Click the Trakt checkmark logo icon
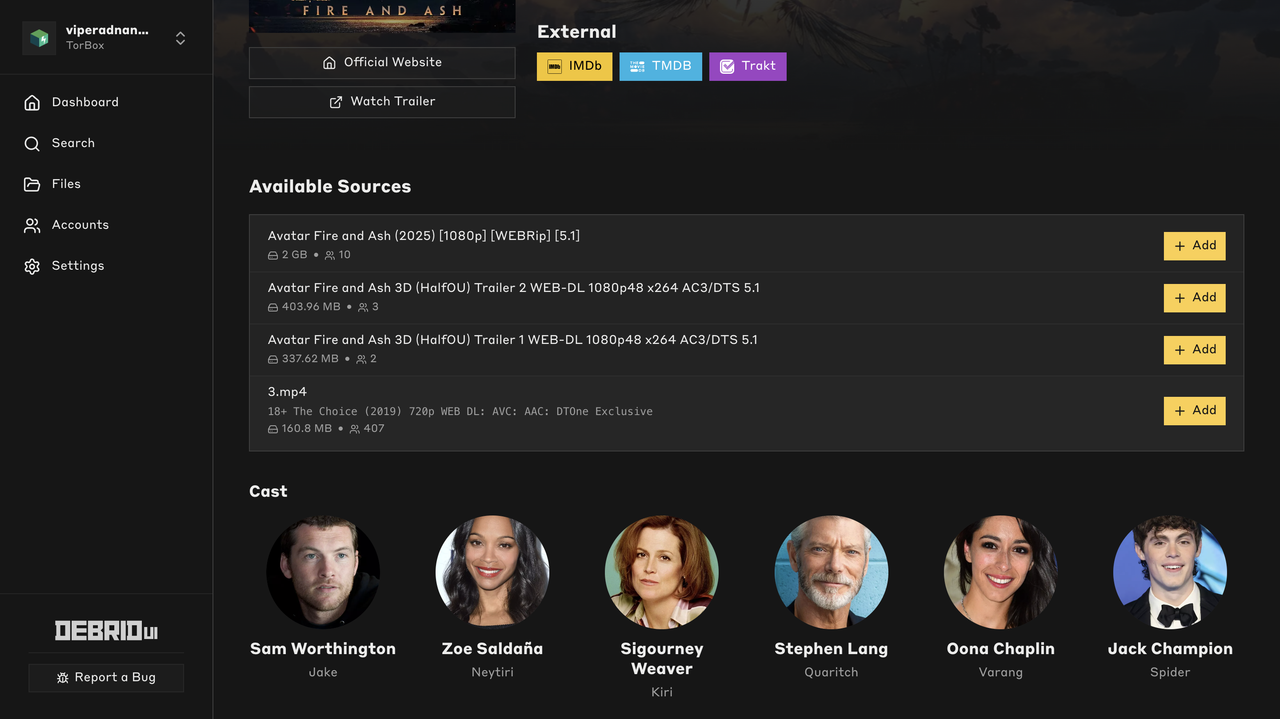The height and width of the screenshot is (719, 1280). tap(727, 66)
